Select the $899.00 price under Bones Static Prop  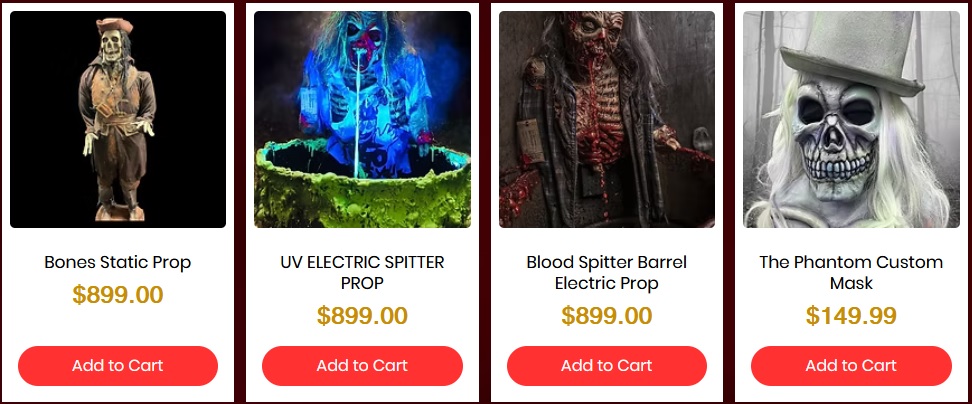[x=118, y=295]
